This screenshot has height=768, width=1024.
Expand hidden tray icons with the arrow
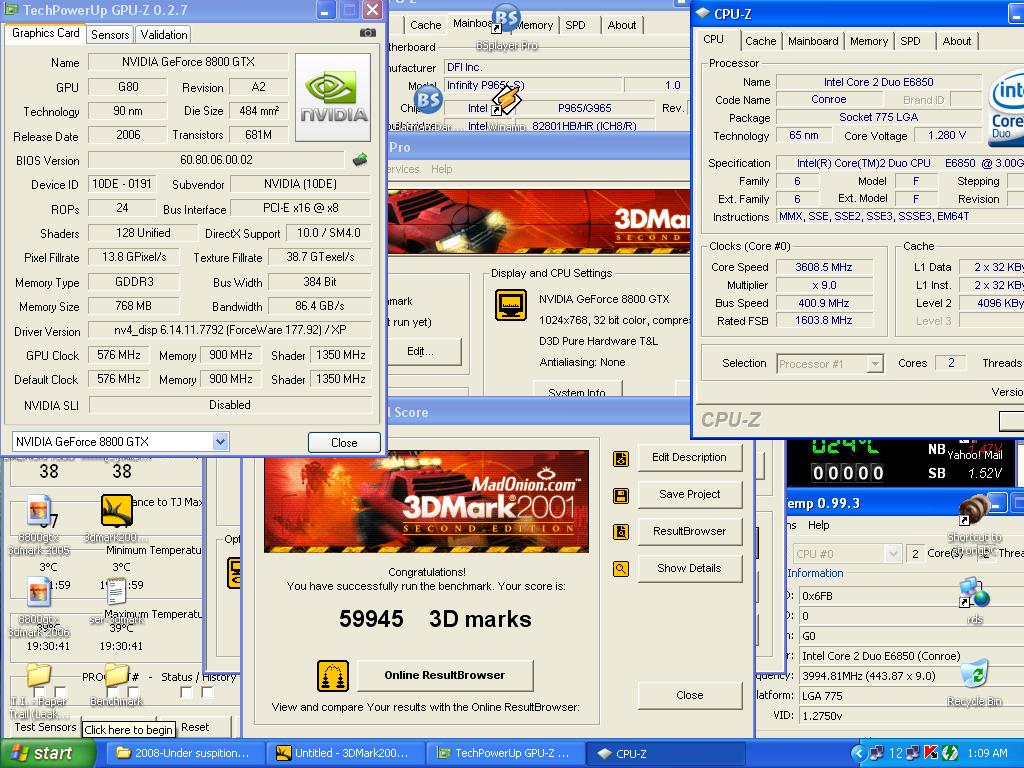859,753
